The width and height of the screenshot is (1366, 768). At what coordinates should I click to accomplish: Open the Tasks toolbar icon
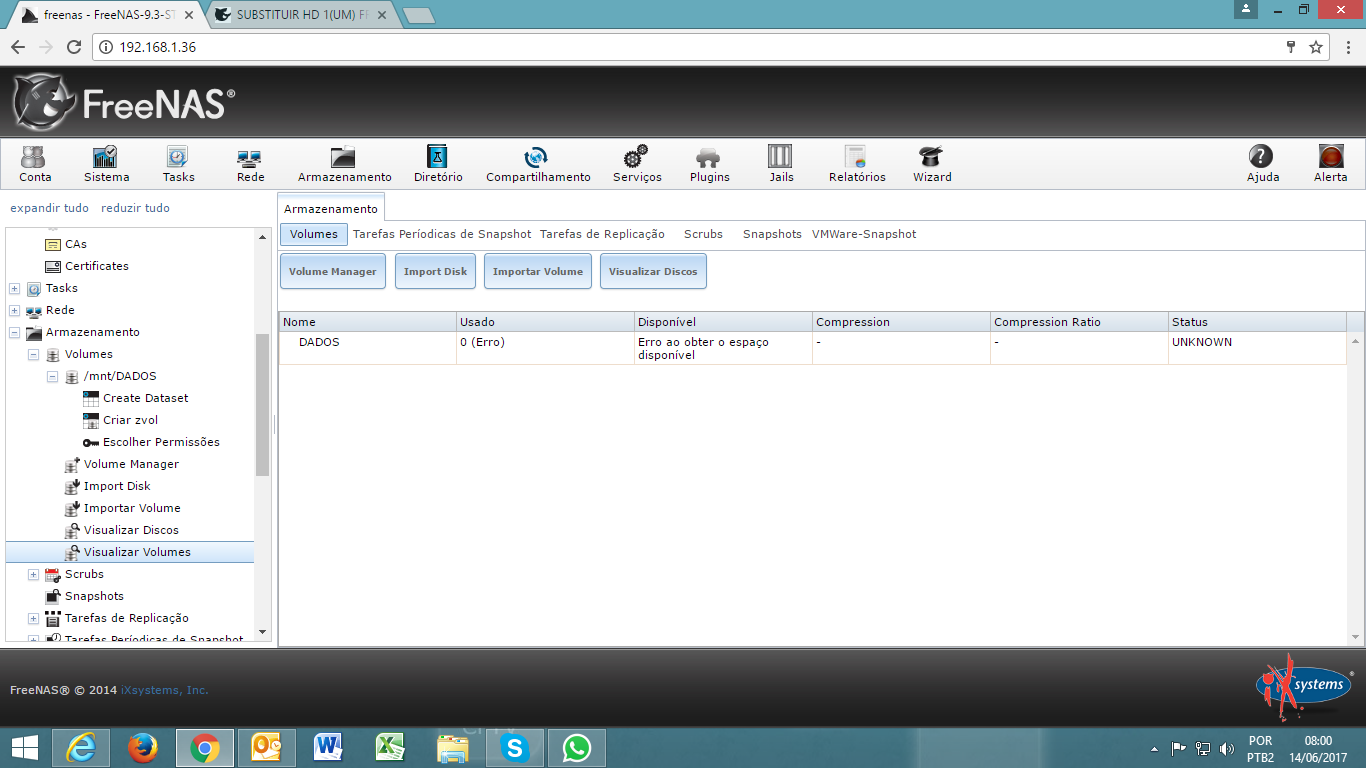coord(178,164)
